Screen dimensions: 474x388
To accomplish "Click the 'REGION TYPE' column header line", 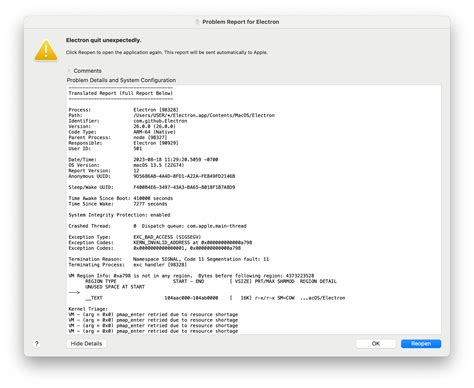I will [211, 281].
